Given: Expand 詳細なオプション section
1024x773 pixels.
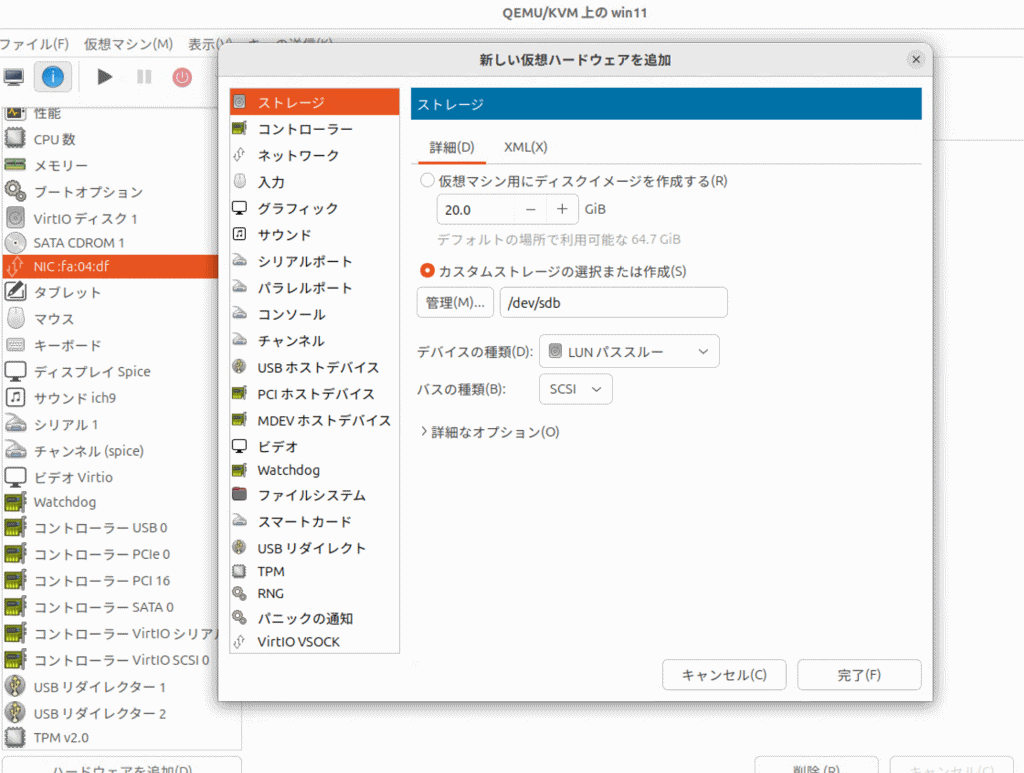Looking at the screenshot, I should (489, 432).
